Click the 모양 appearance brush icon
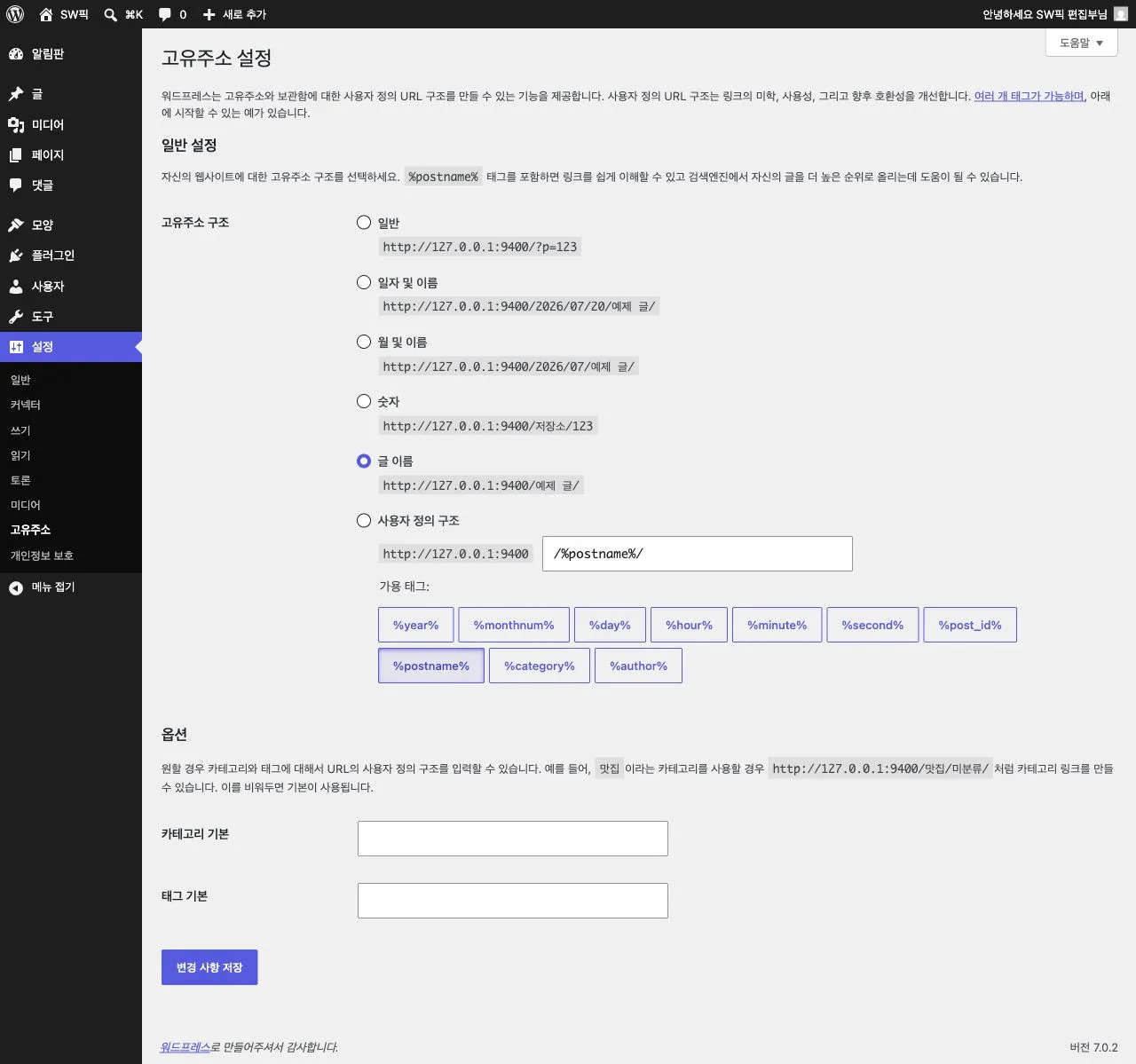This screenshot has height=1064, width=1136. coord(16,225)
